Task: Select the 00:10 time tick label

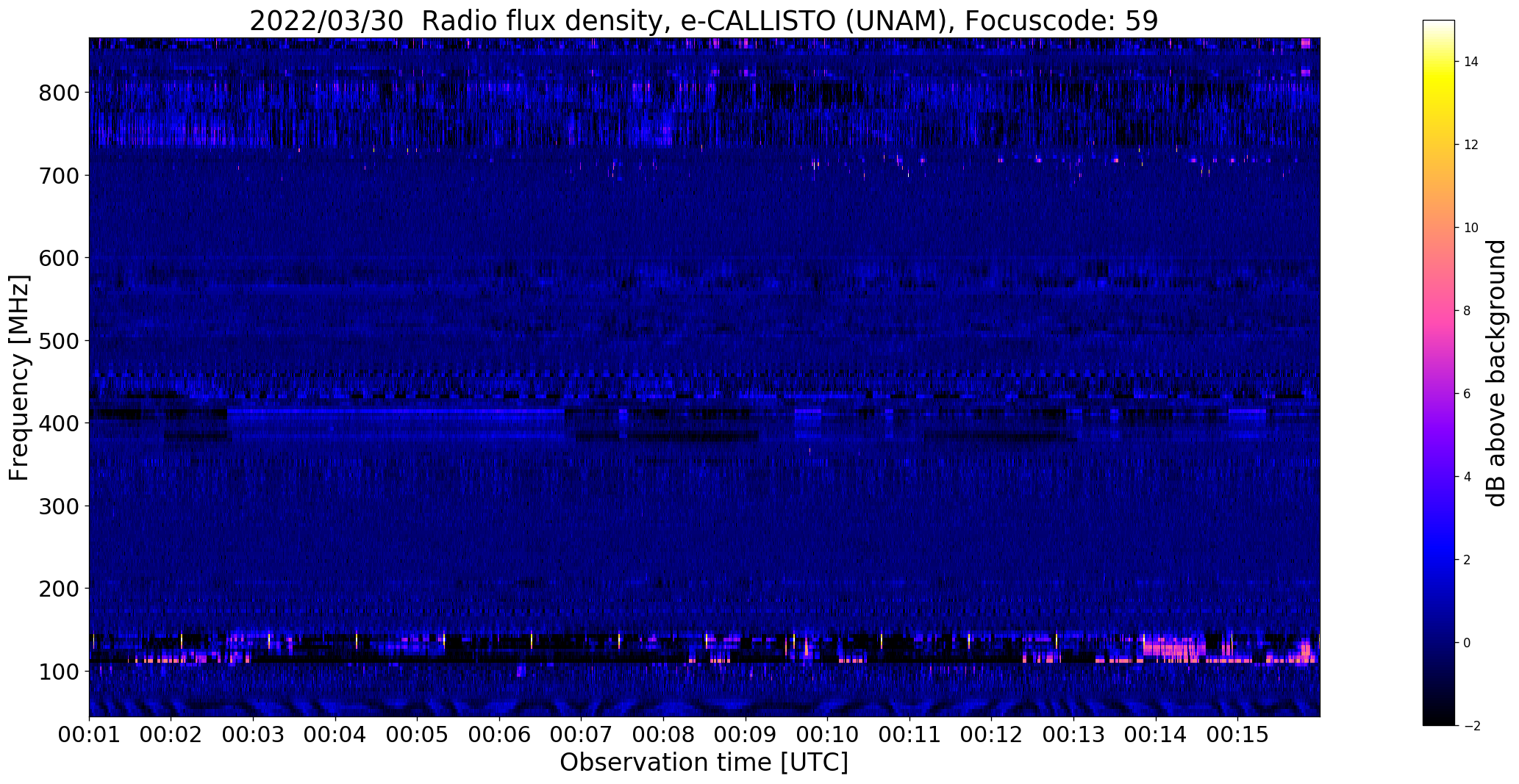Action: click(827, 735)
